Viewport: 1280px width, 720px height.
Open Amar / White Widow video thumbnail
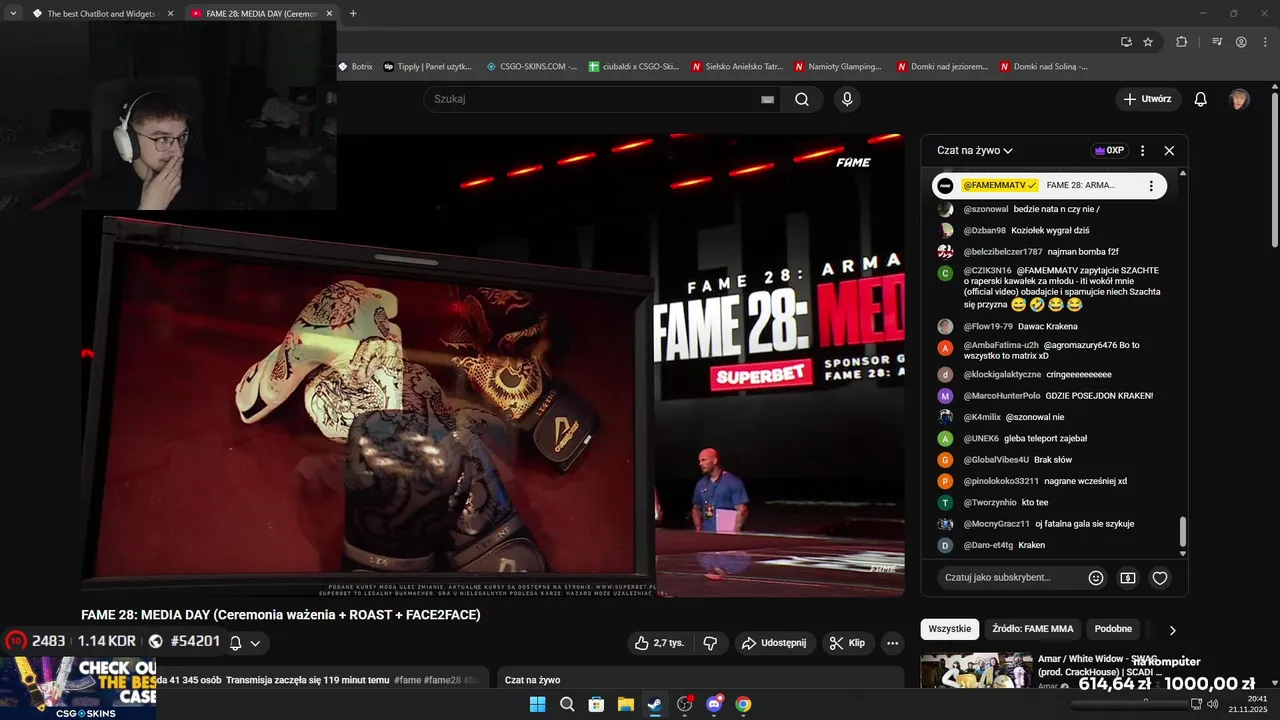click(x=976, y=672)
